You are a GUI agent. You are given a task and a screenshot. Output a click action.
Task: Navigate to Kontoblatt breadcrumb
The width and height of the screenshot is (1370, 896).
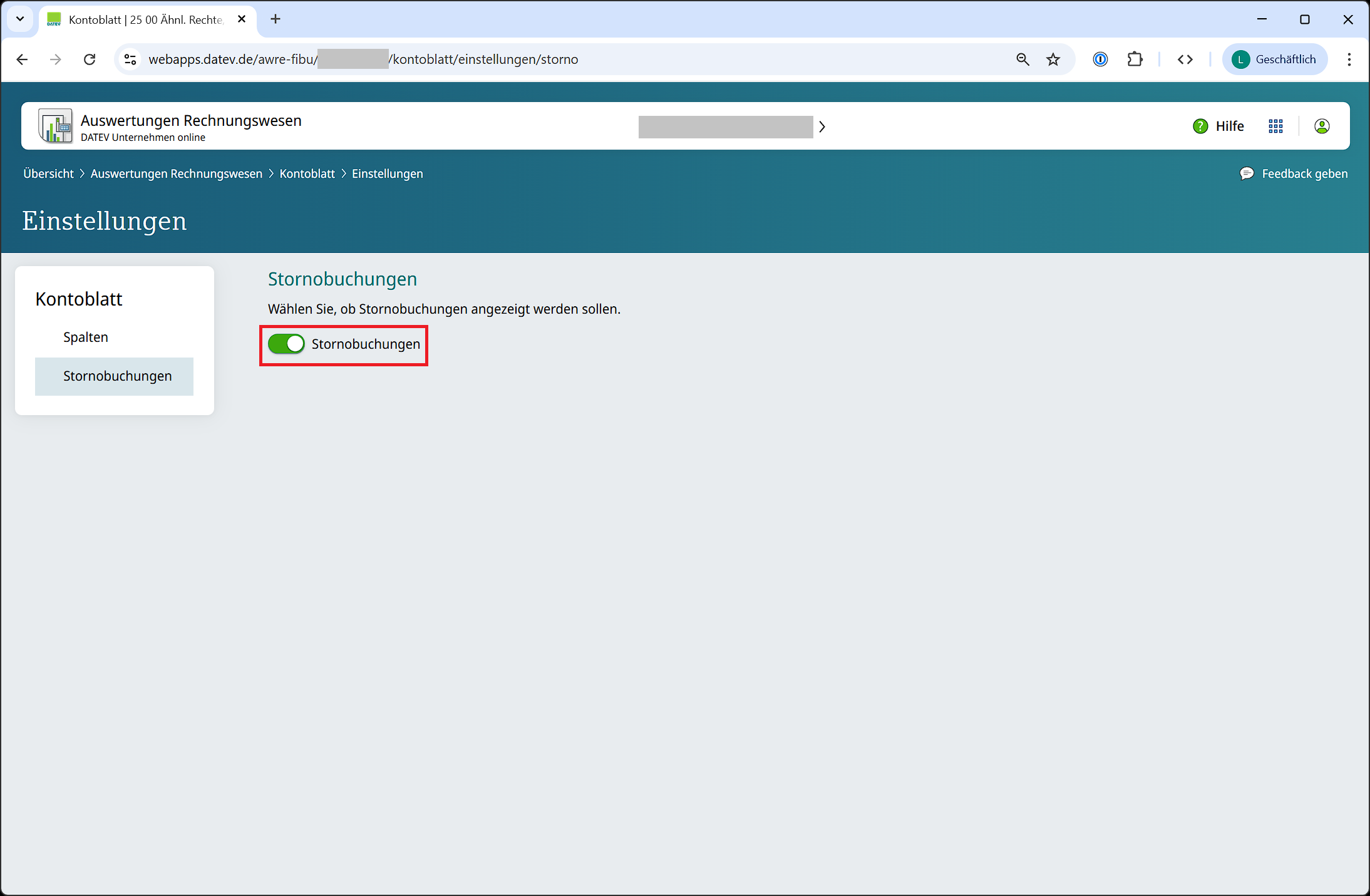[307, 173]
